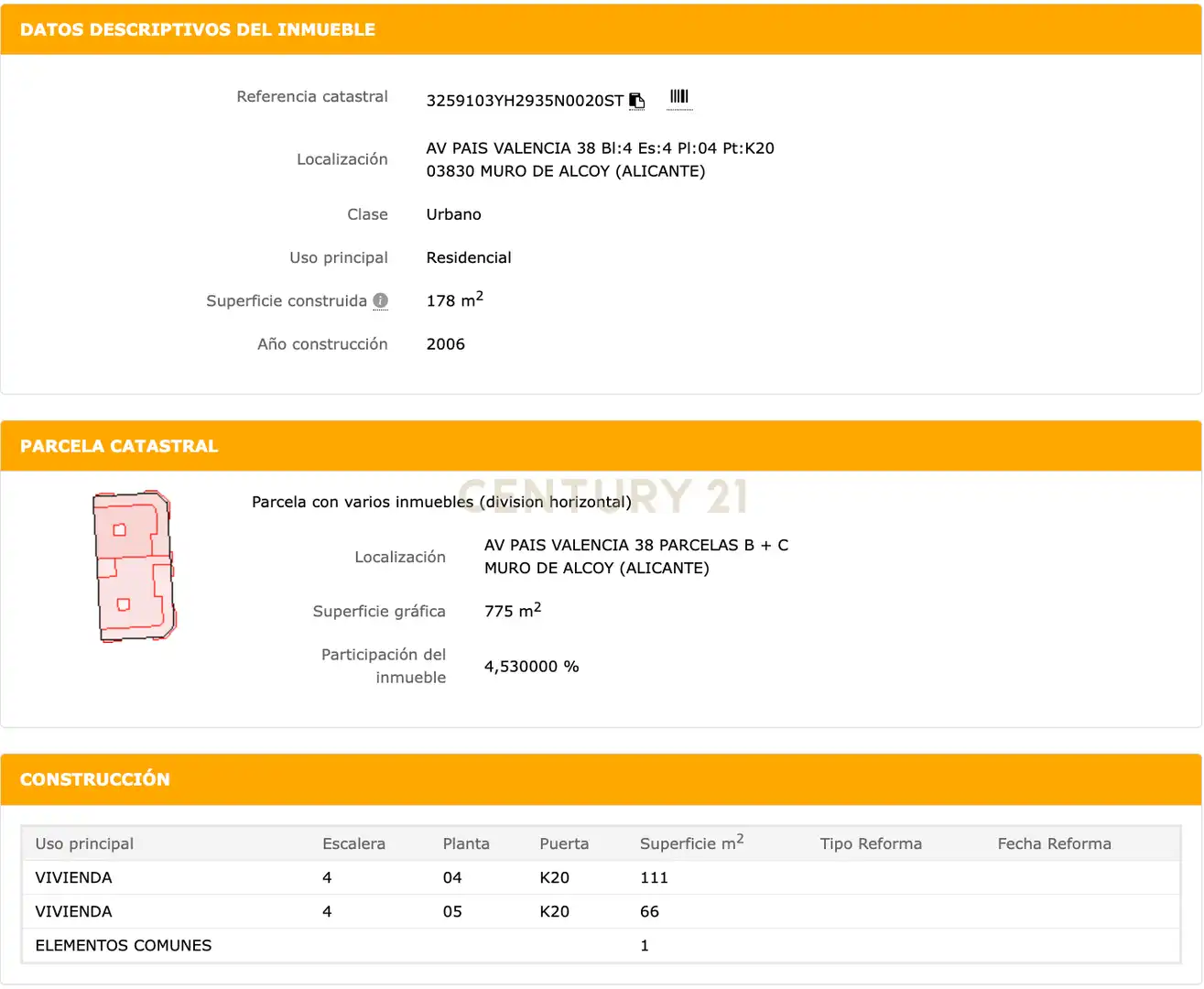Select the construction year "2006"
This screenshot has width=1204, height=989.
[446, 344]
